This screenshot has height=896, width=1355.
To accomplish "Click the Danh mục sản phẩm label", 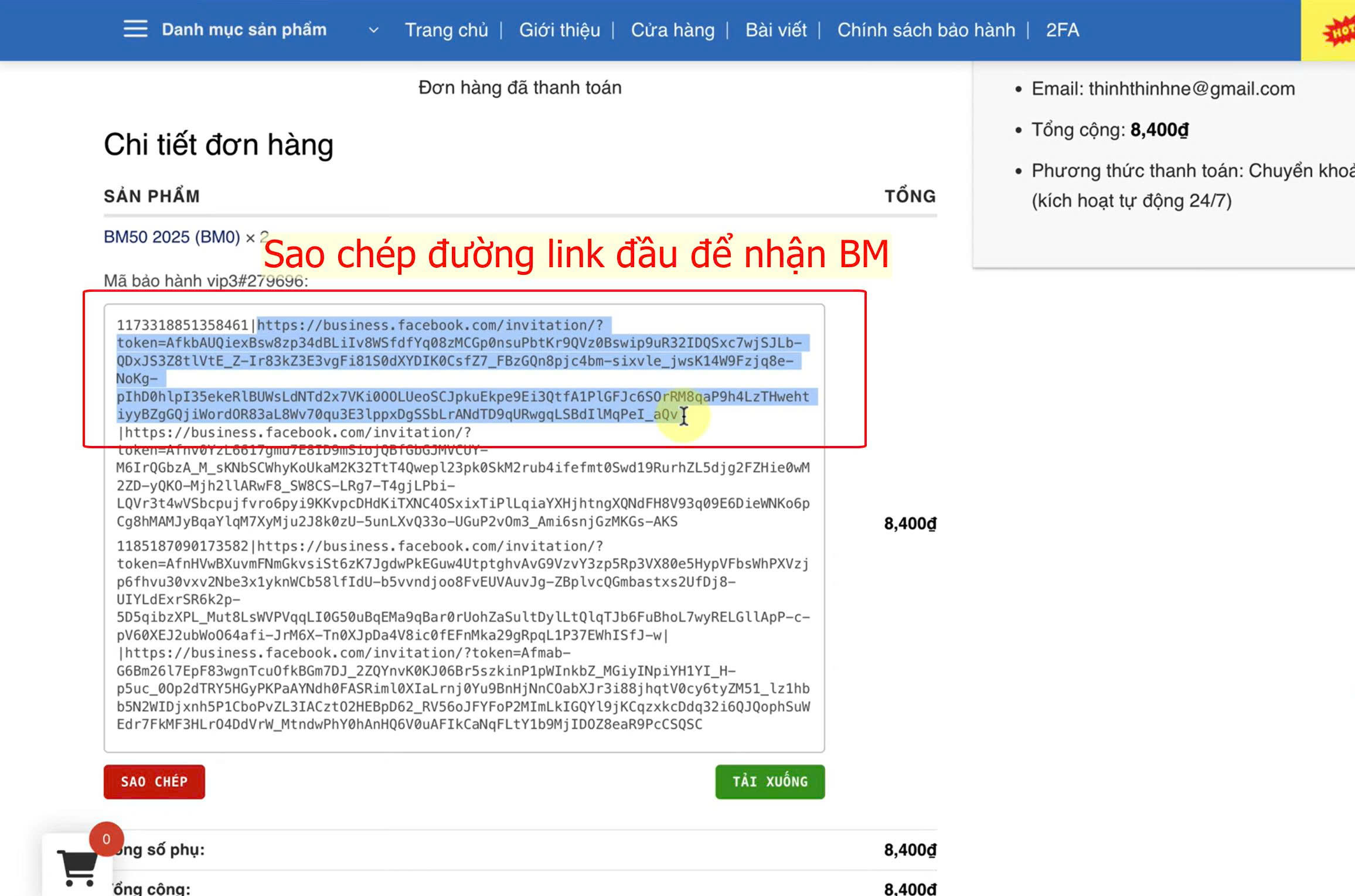I will tap(244, 30).
